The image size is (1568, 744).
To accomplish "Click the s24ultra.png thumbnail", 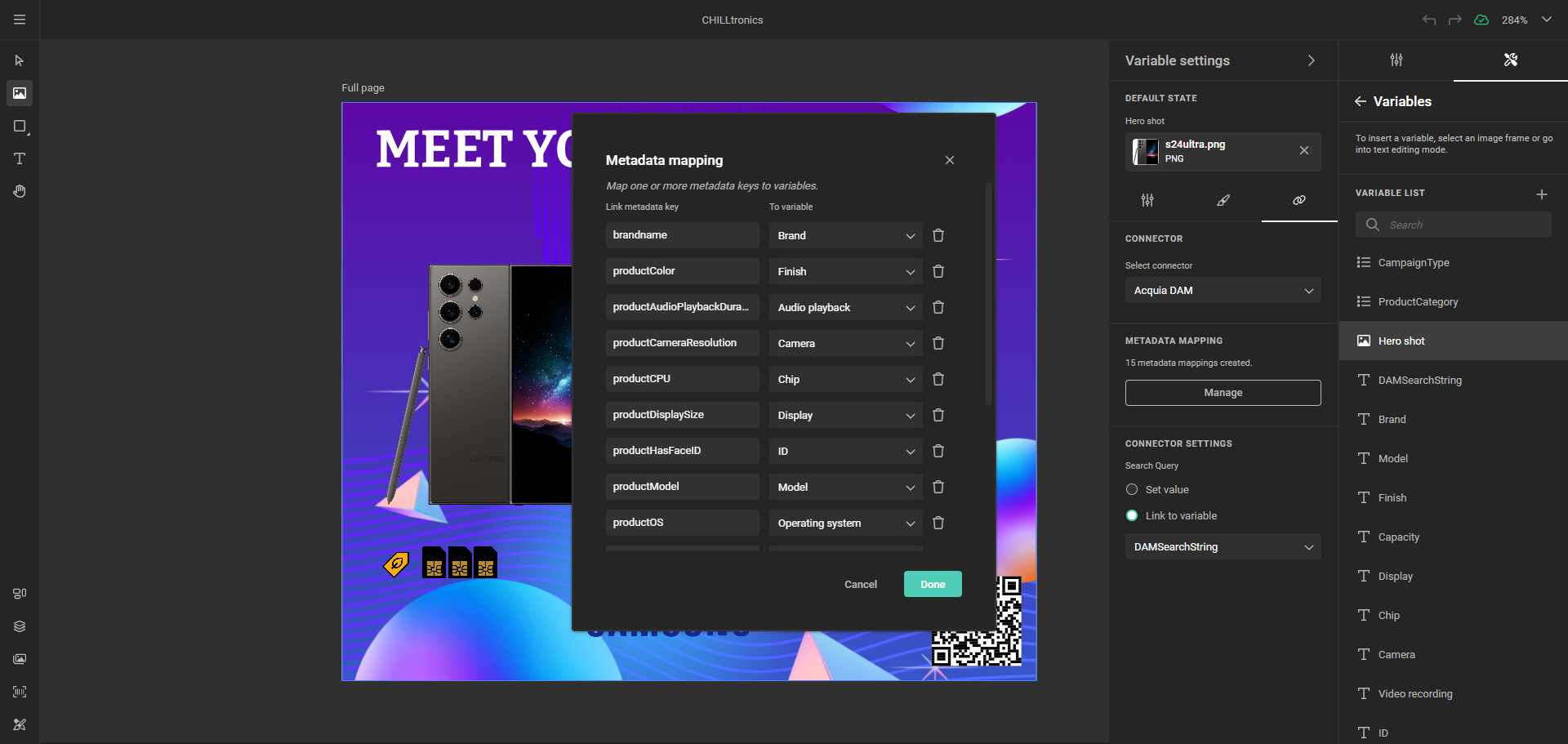I will pos(1146,151).
